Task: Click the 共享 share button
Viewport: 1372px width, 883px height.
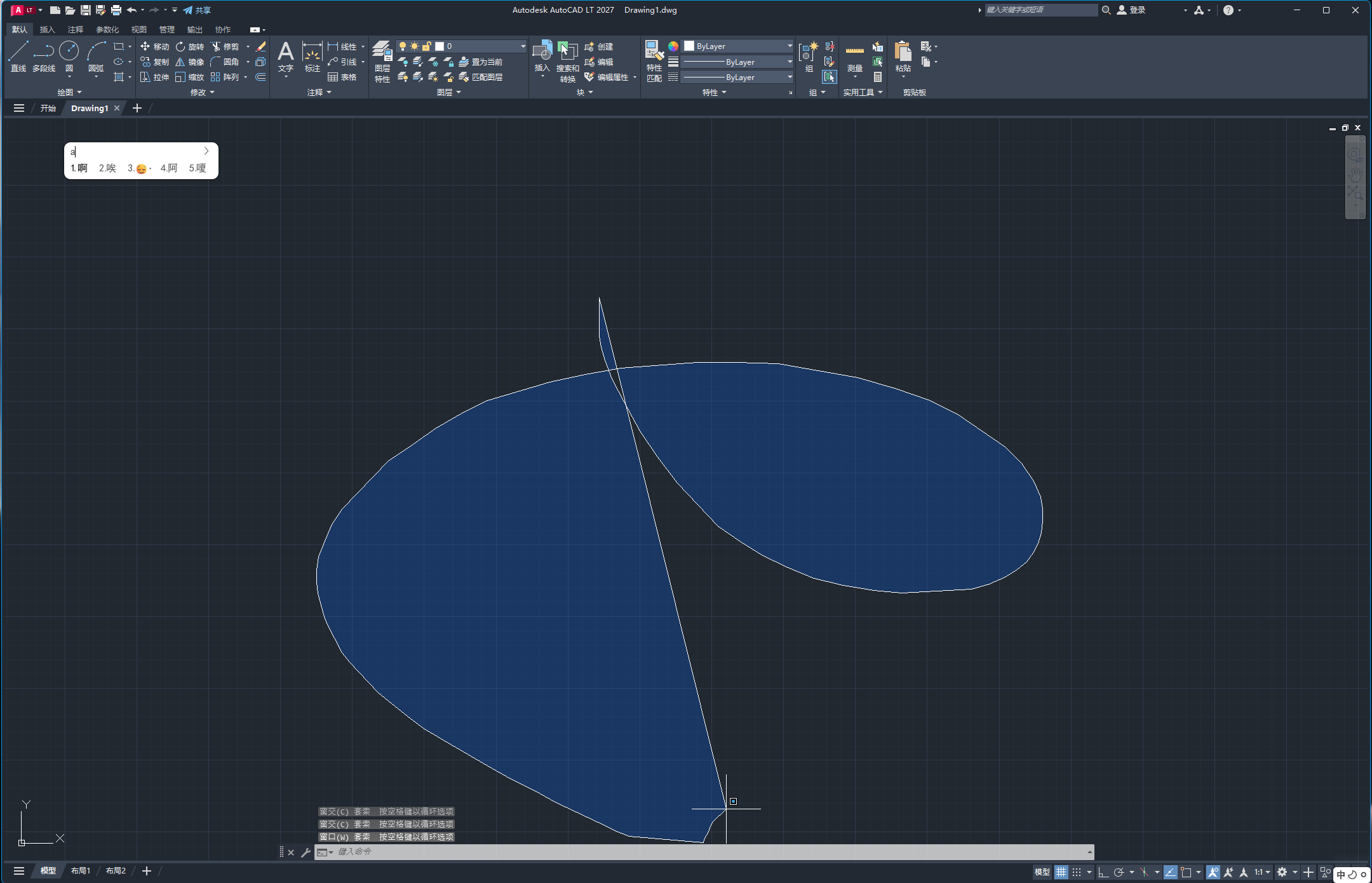Action: [197, 10]
